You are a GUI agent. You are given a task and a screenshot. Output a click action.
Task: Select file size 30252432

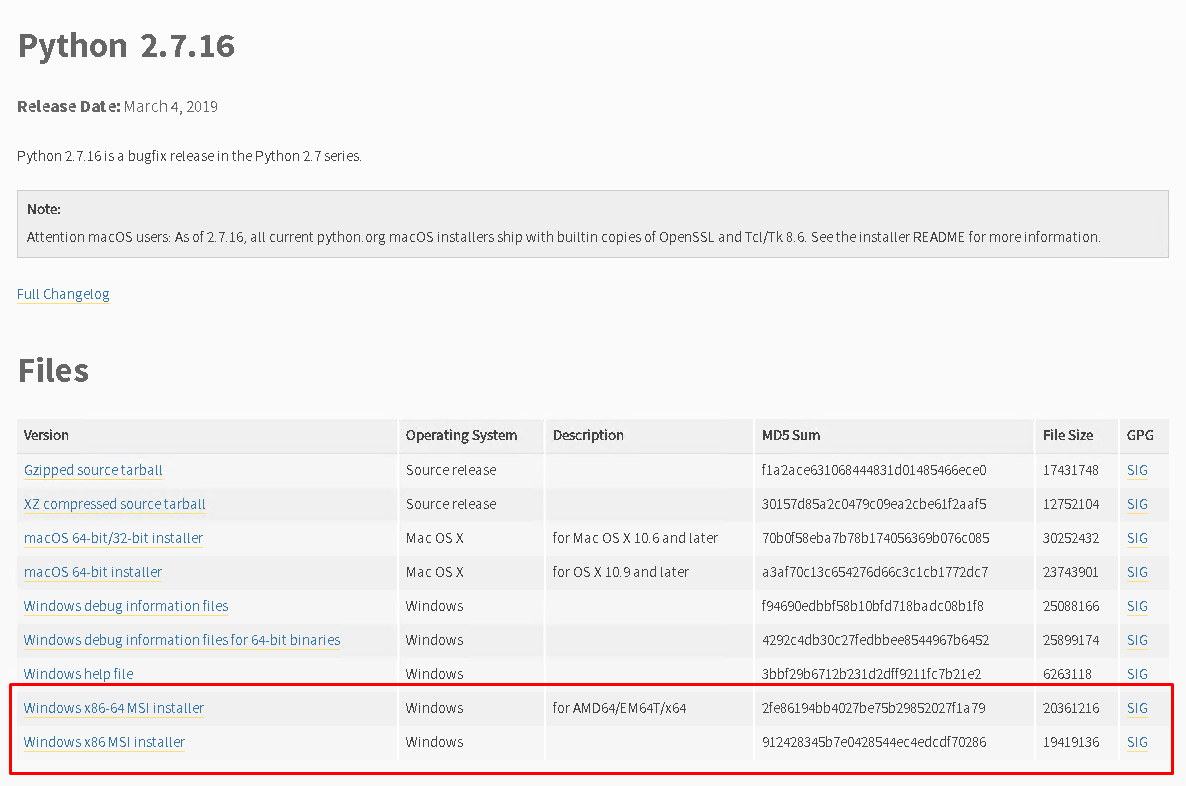pyautogui.click(x=1070, y=538)
